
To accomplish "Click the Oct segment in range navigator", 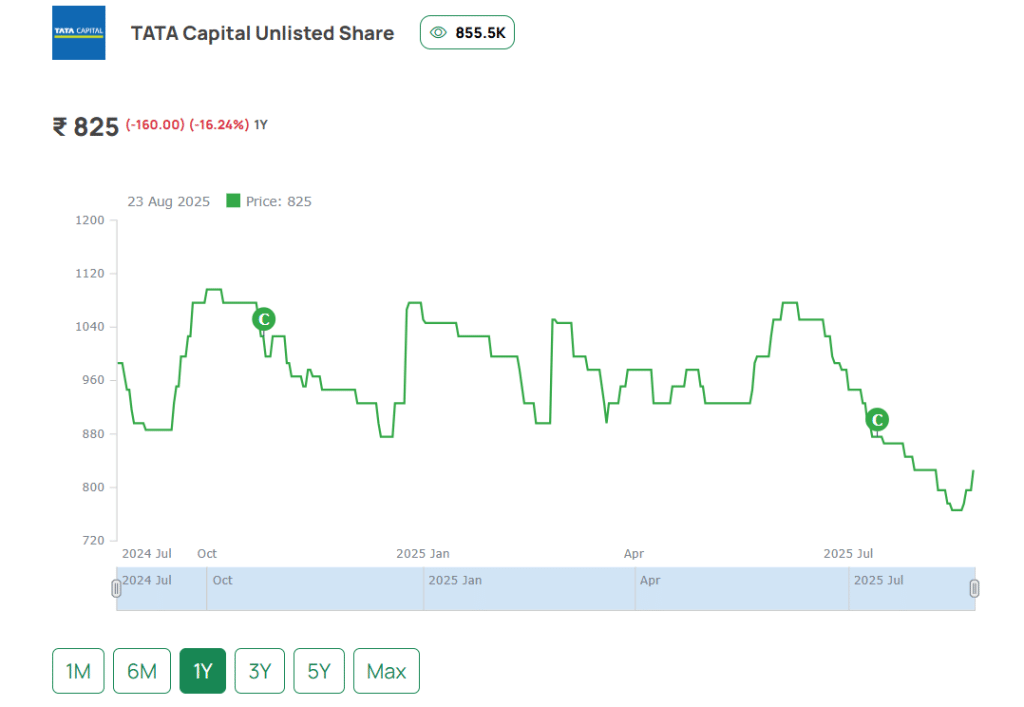I will (x=315, y=589).
